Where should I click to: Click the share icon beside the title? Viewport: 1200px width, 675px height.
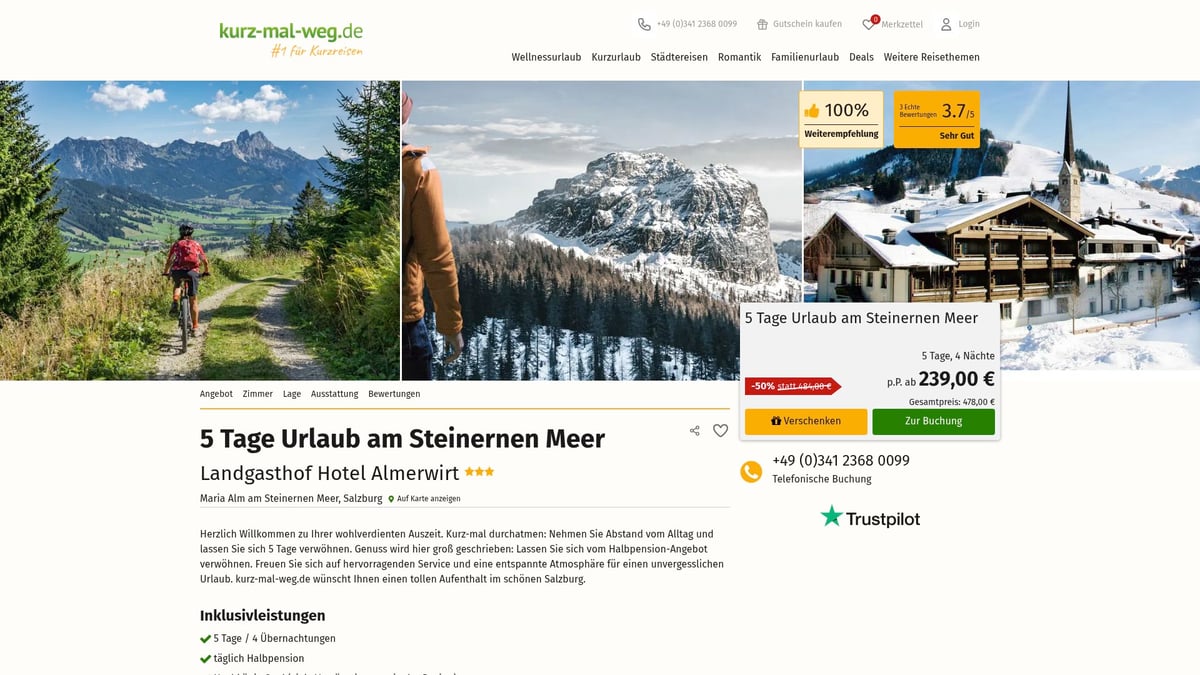pyautogui.click(x=694, y=431)
